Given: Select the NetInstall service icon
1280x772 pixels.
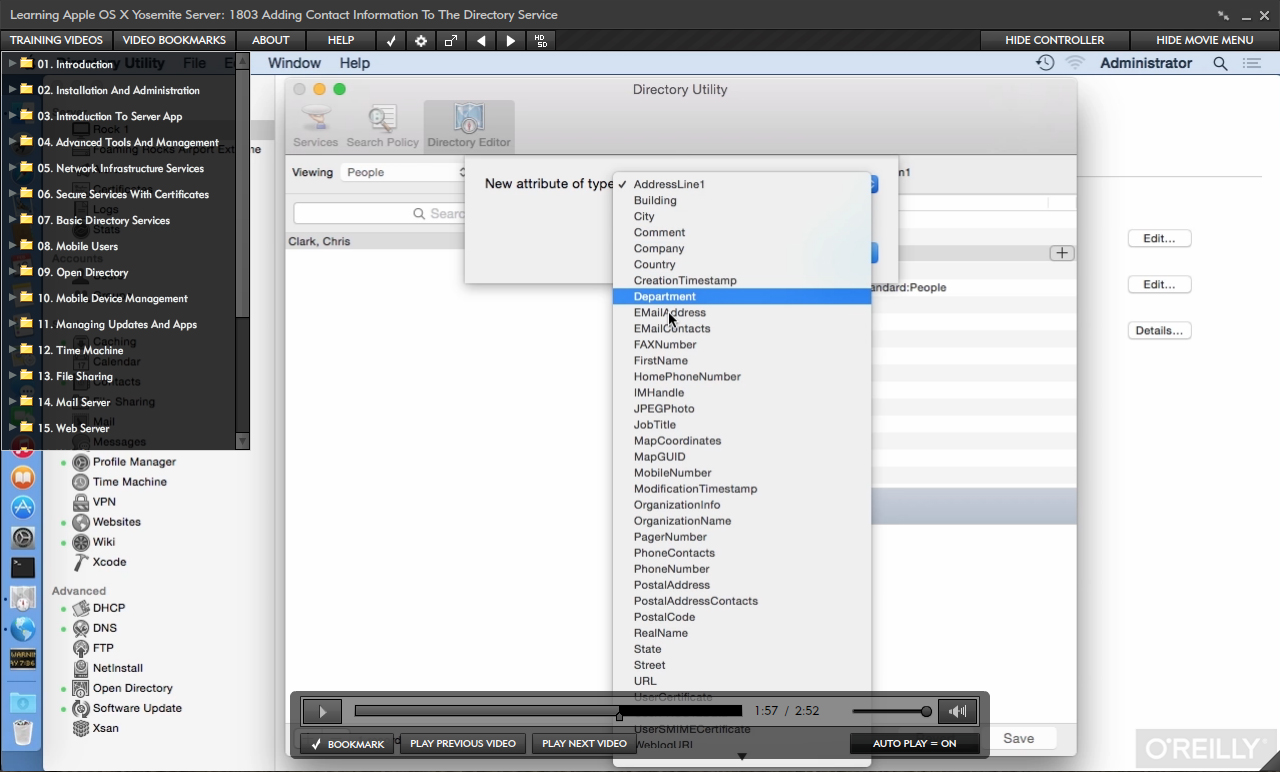Looking at the screenshot, I should pos(81,668).
